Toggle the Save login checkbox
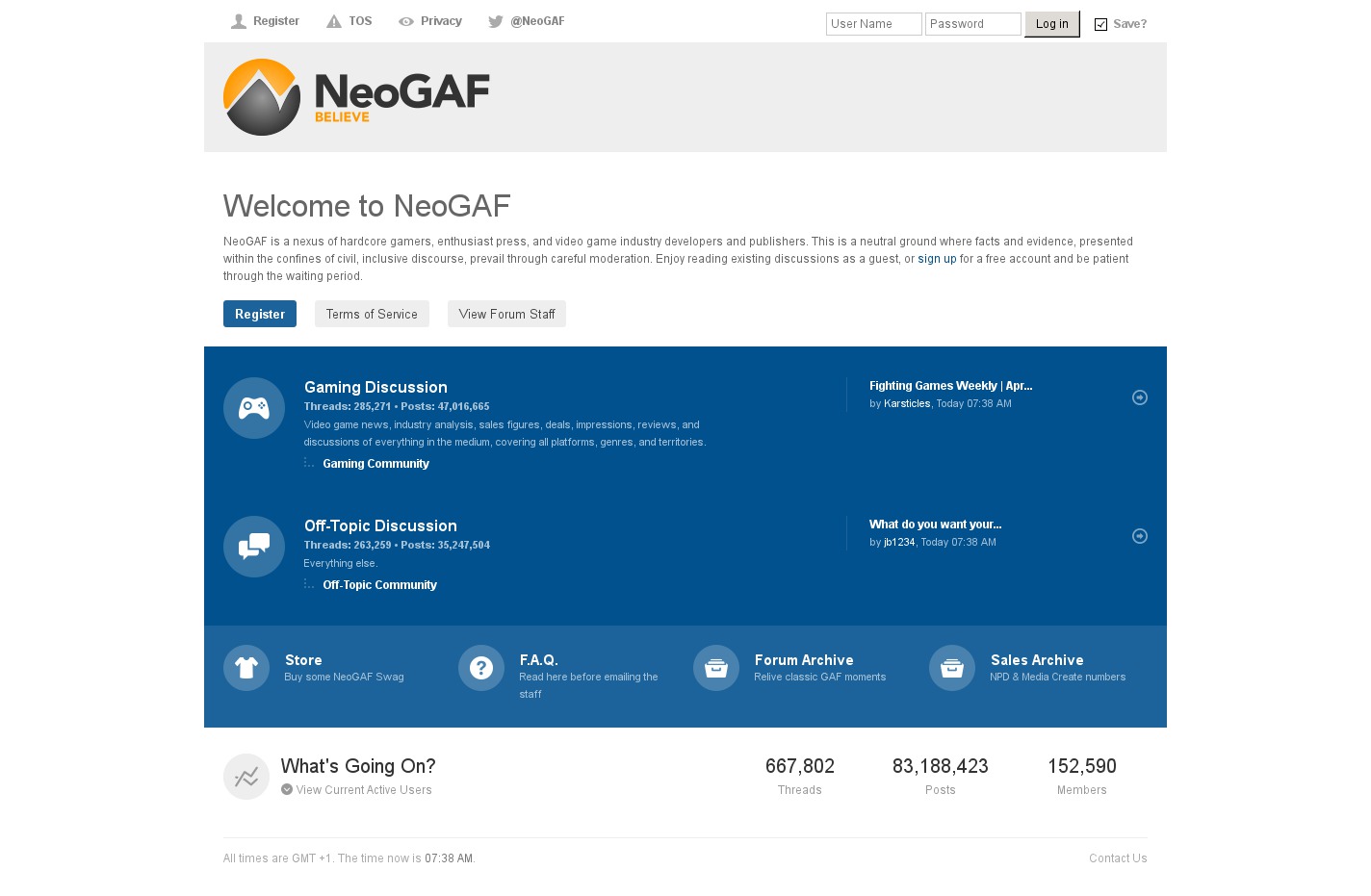 1100,24
